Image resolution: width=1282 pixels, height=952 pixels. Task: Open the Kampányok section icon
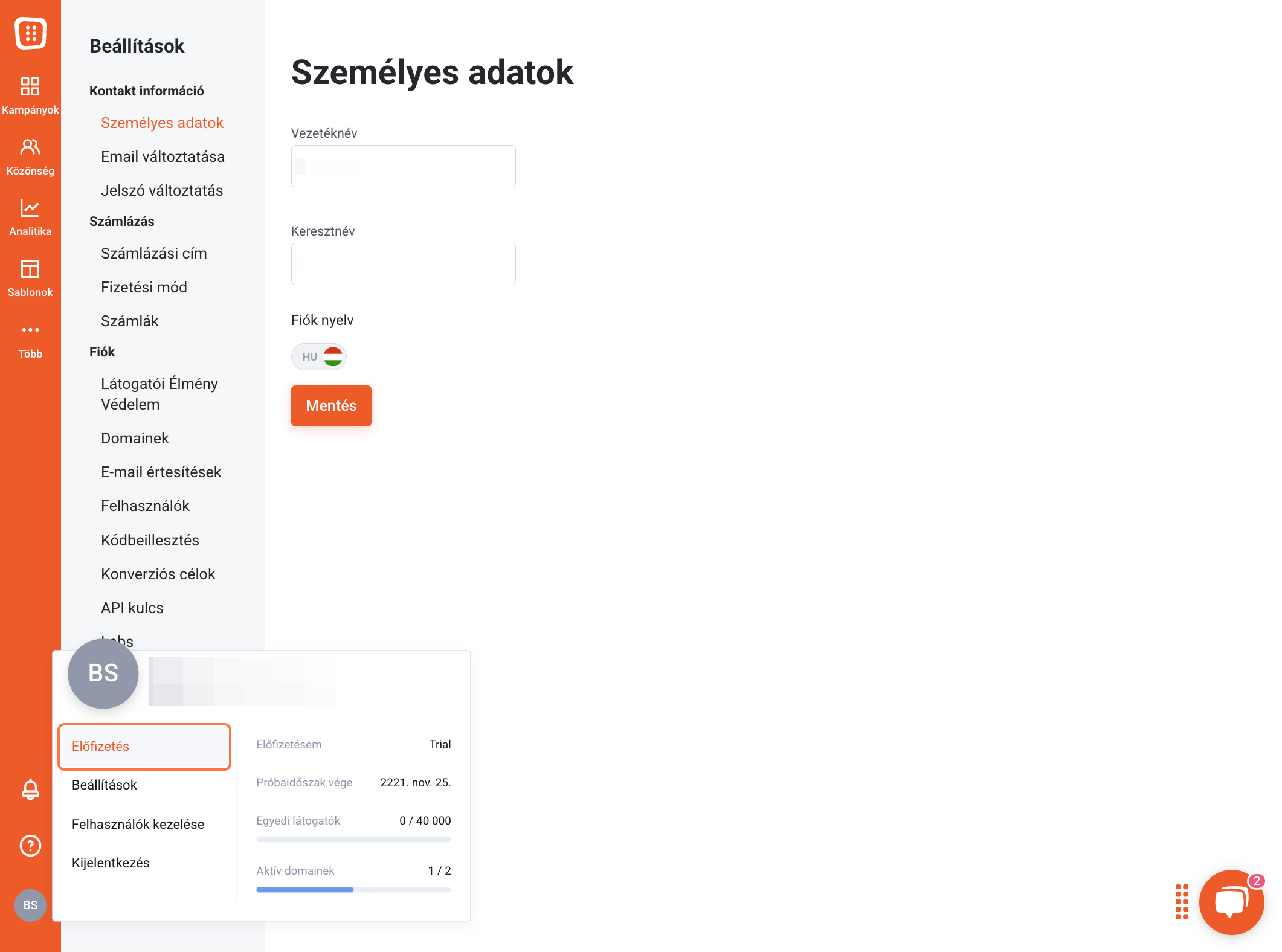tap(30, 86)
